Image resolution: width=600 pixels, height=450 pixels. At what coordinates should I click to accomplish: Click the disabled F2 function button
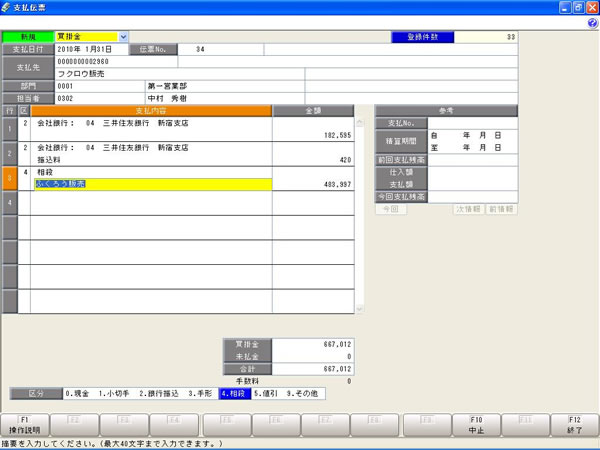pos(75,425)
